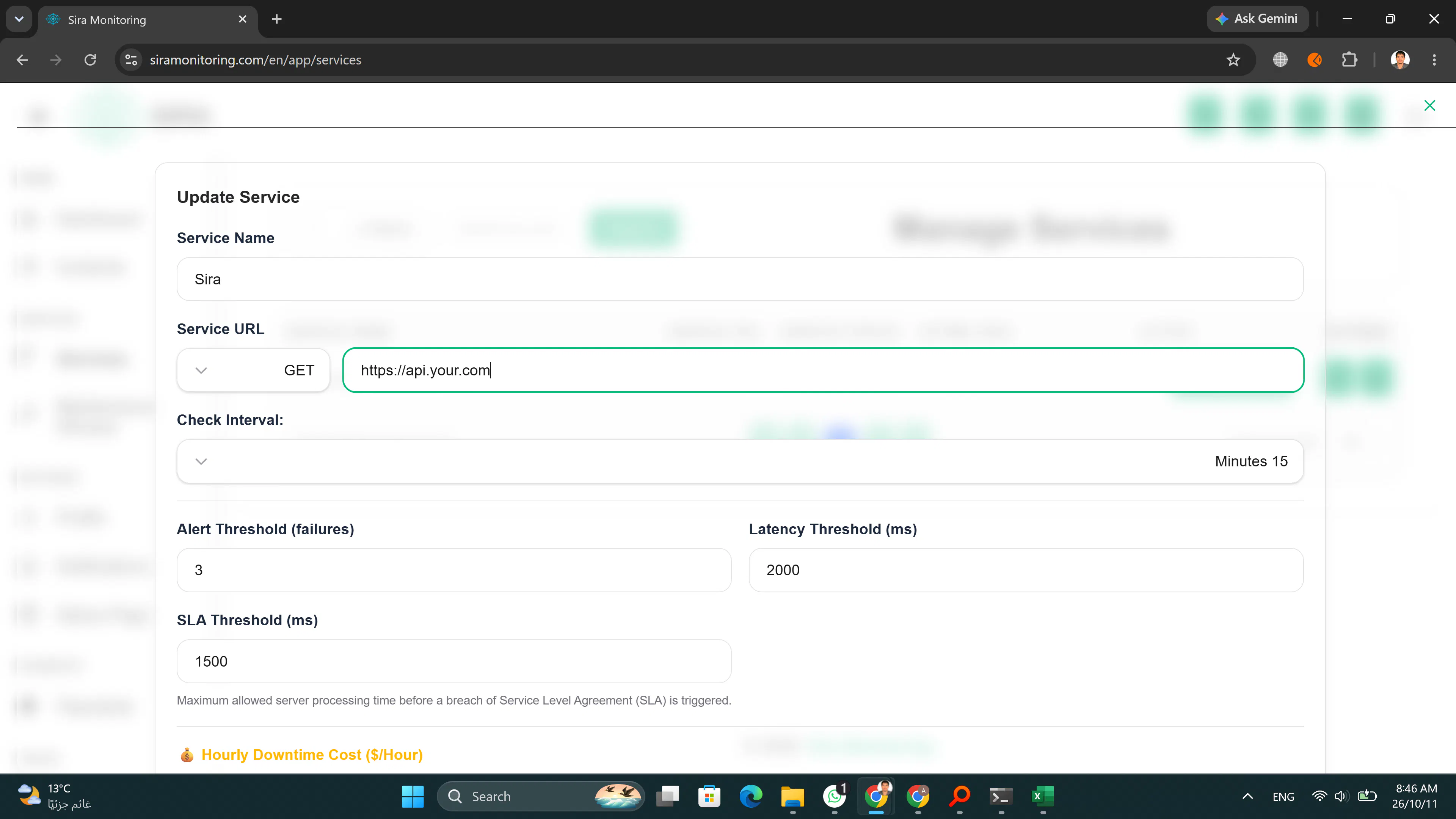Open Microsoft Store from taskbar
The width and height of the screenshot is (1456, 819).
click(x=709, y=796)
